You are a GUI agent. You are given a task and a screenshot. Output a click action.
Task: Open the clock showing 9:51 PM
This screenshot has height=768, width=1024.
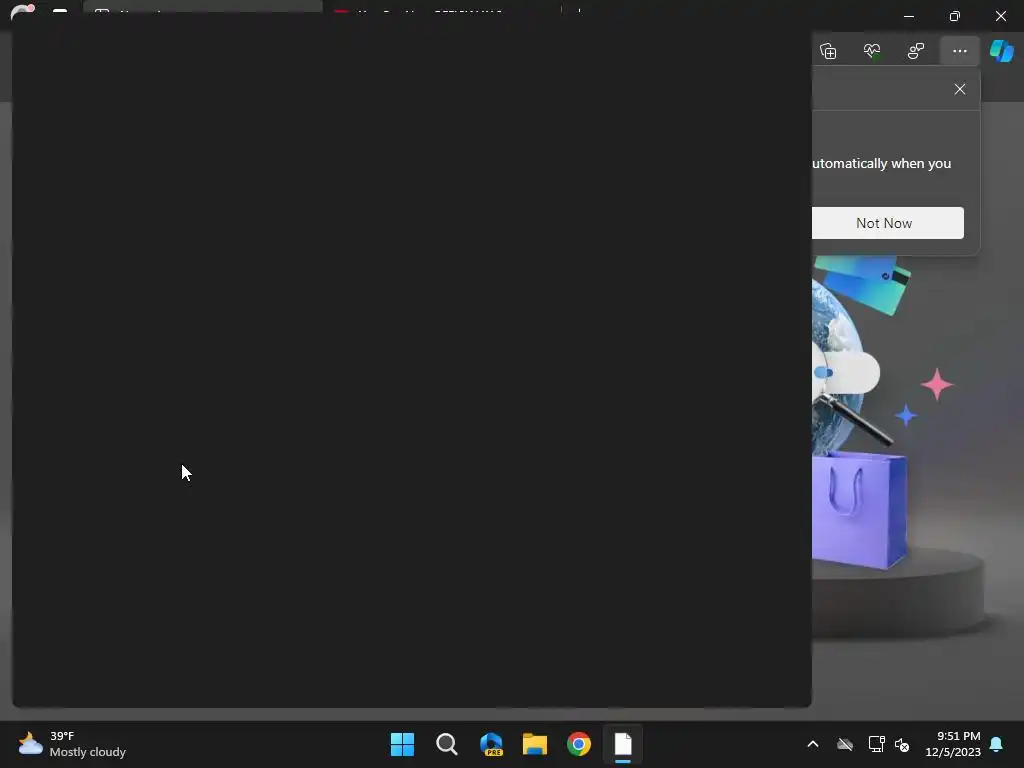(x=953, y=744)
